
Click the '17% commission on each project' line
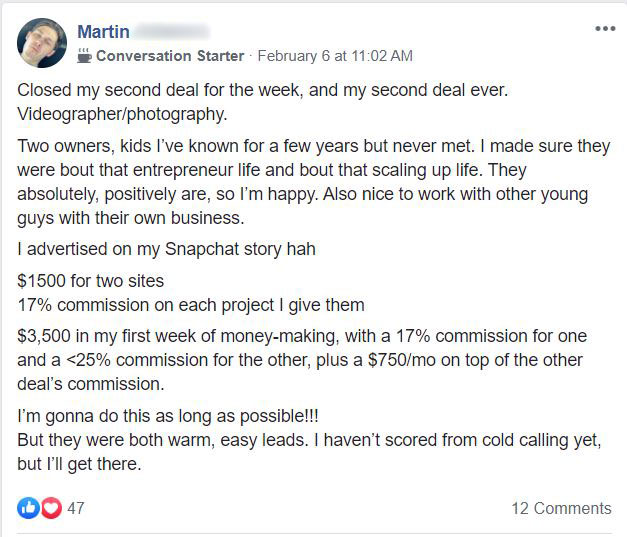[191, 305]
